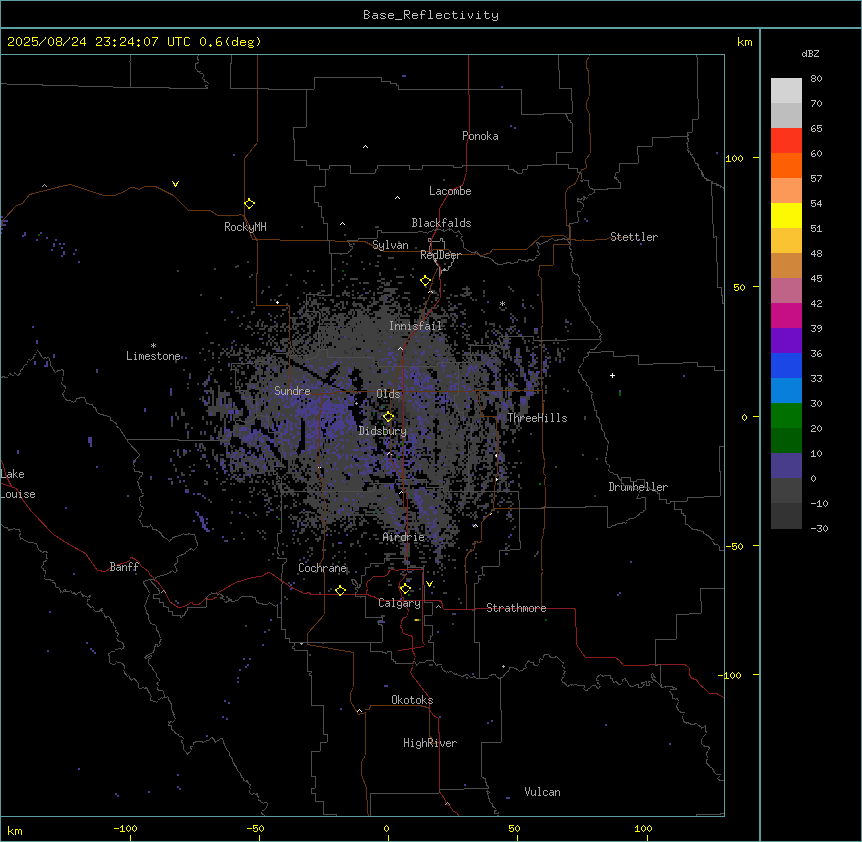862x842 pixels.
Task: Click the Okotoks label
Action: (412, 700)
